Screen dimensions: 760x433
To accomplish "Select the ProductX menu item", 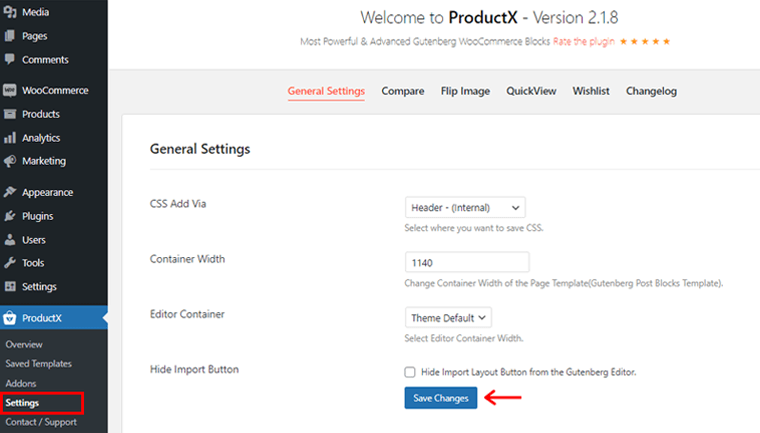I will 54,318.
